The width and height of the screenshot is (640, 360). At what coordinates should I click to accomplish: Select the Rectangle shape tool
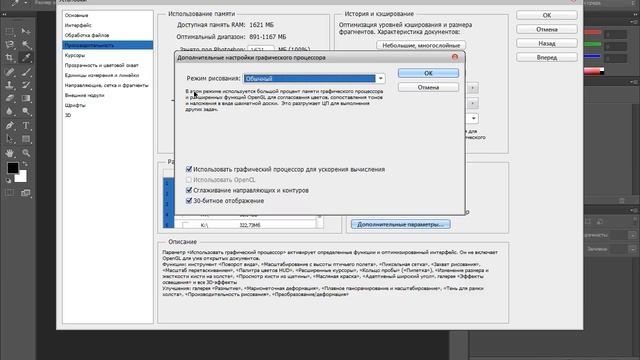coord(26,139)
